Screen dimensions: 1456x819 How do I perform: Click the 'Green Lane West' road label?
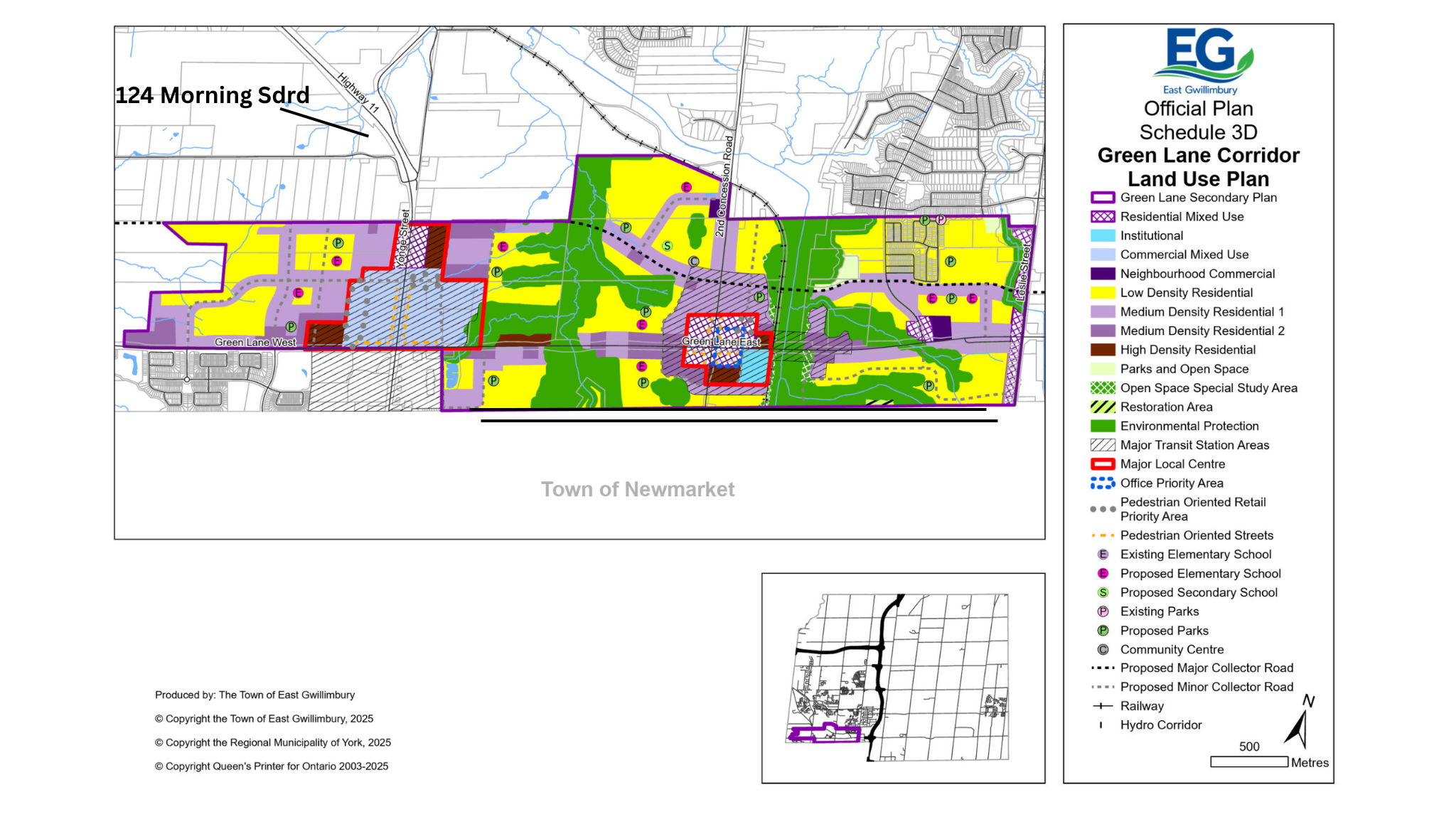coord(255,343)
